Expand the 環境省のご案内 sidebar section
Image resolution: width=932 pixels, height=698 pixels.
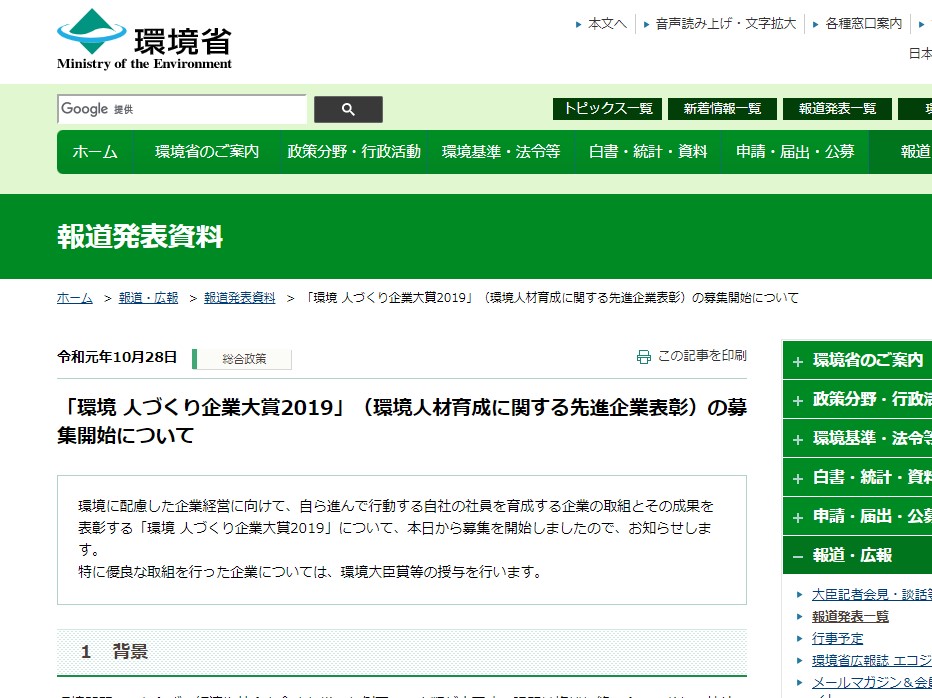(797, 361)
